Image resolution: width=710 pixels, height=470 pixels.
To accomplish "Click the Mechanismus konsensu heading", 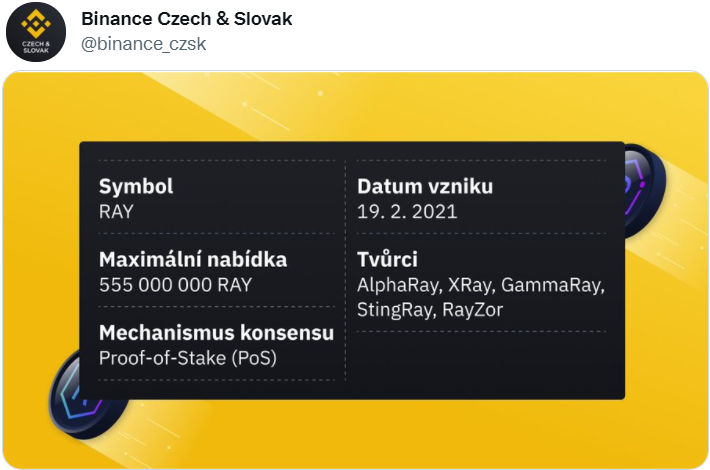I will tap(216, 333).
